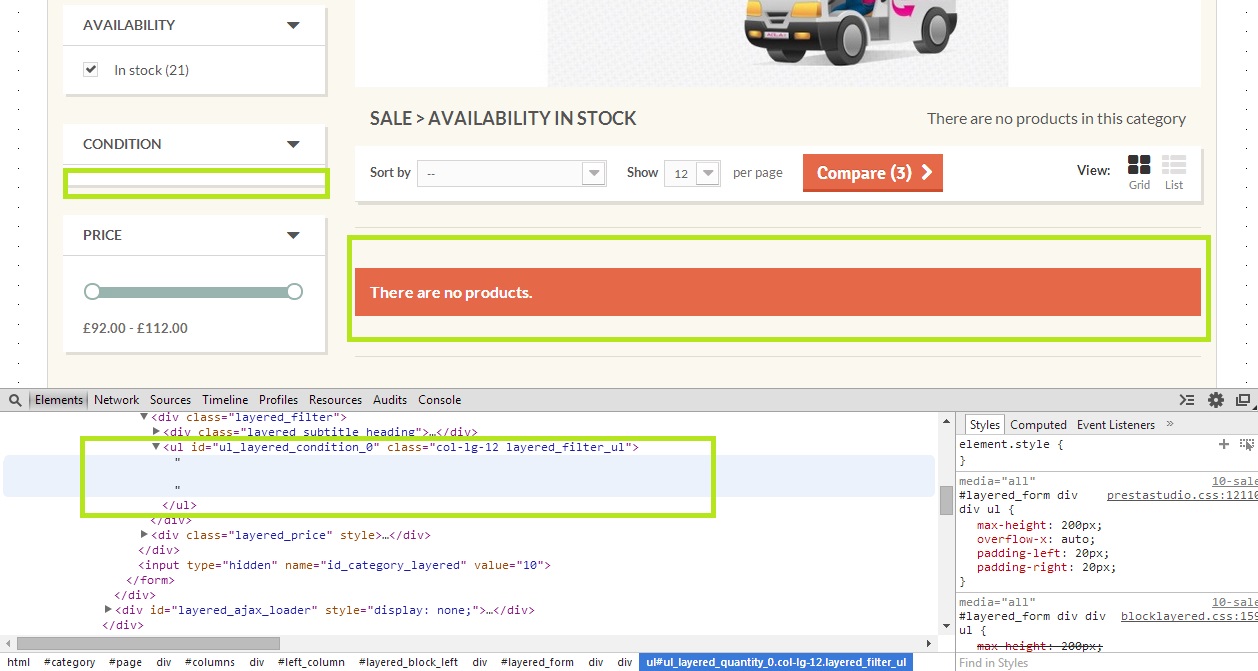
Task: Select the Styles pane tab
Action: pyautogui.click(x=985, y=425)
